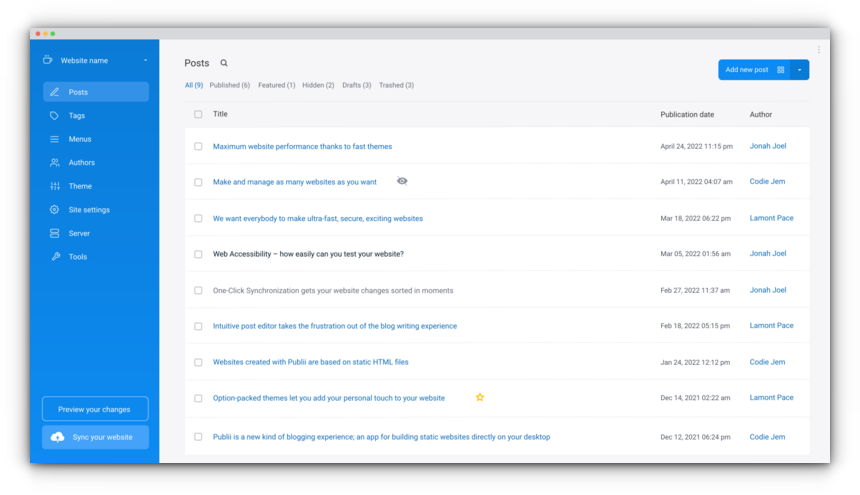This screenshot has width=860, height=495.
Task: Open the Add new post dropdown arrow
Action: (x=799, y=70)
